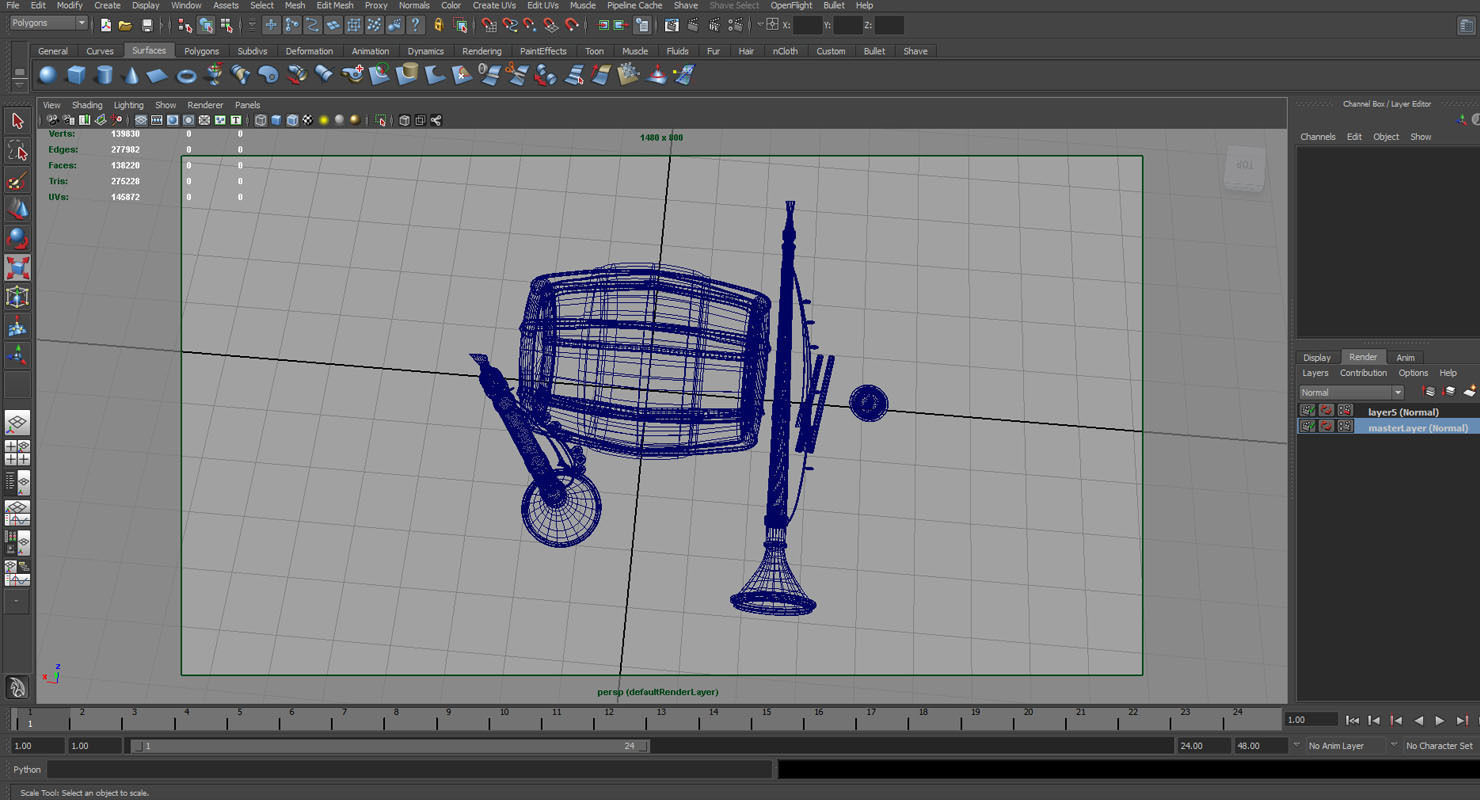
Task: Toggle recycle icon on layer5
Action: click(x=1326, y=411)
